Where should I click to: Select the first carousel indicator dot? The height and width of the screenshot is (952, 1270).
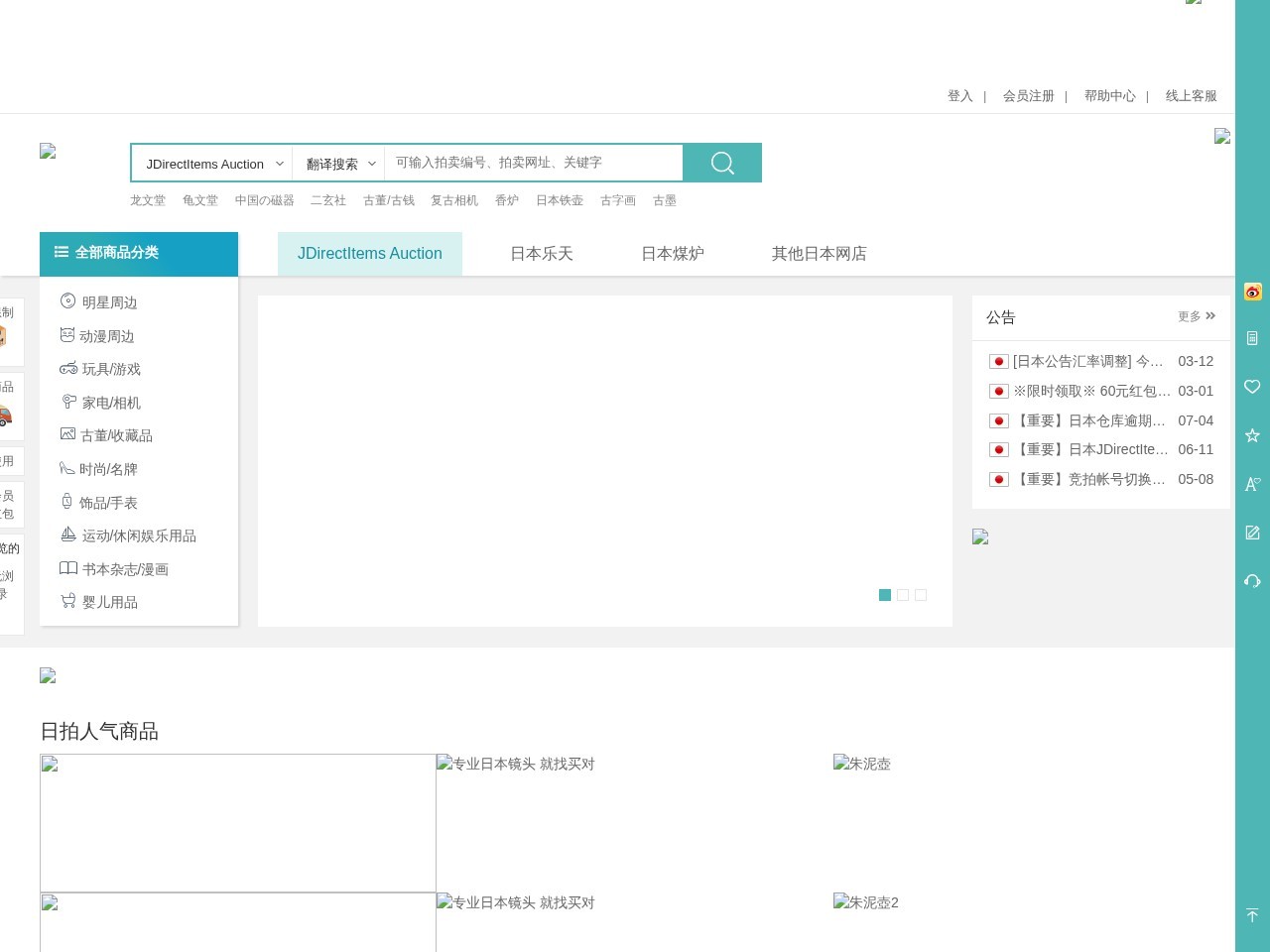(885, 595)
